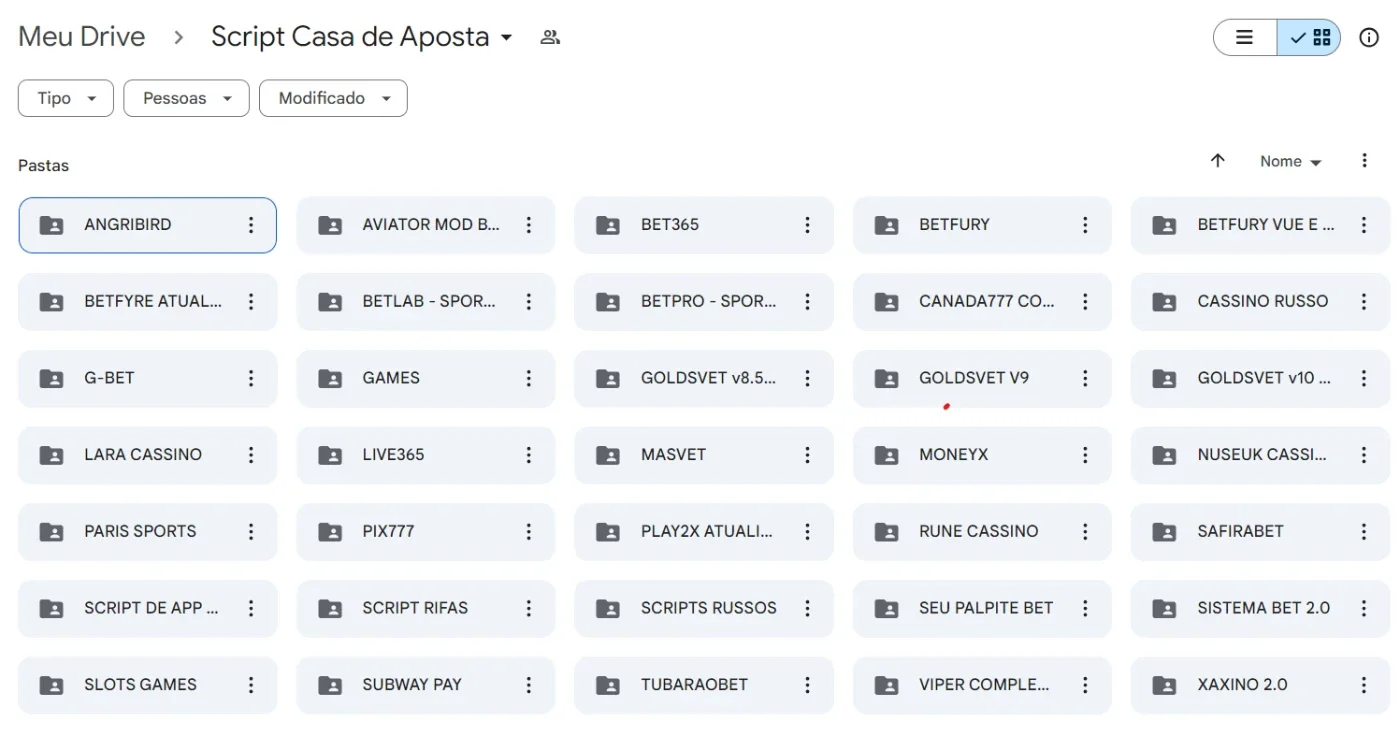Open more actions for XAXINO 2.0 folder
This screenshot has width=1400, height=736.
coord(1363,685)
